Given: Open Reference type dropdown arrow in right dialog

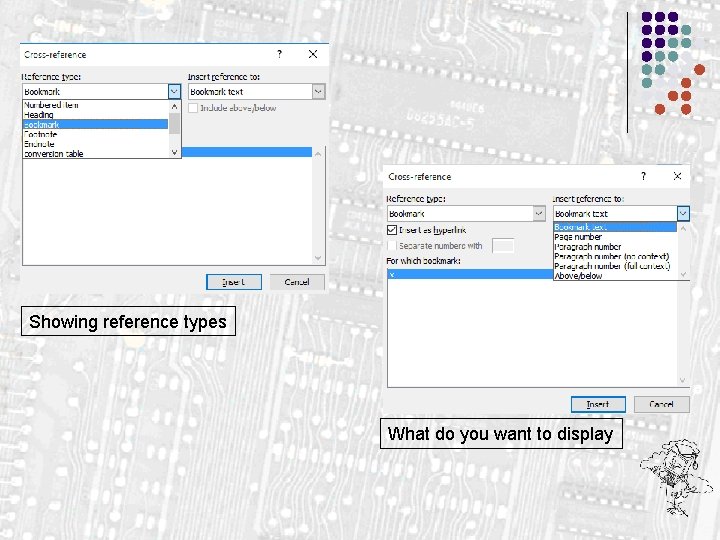Looking at the screenshot, I should point(539,214).
